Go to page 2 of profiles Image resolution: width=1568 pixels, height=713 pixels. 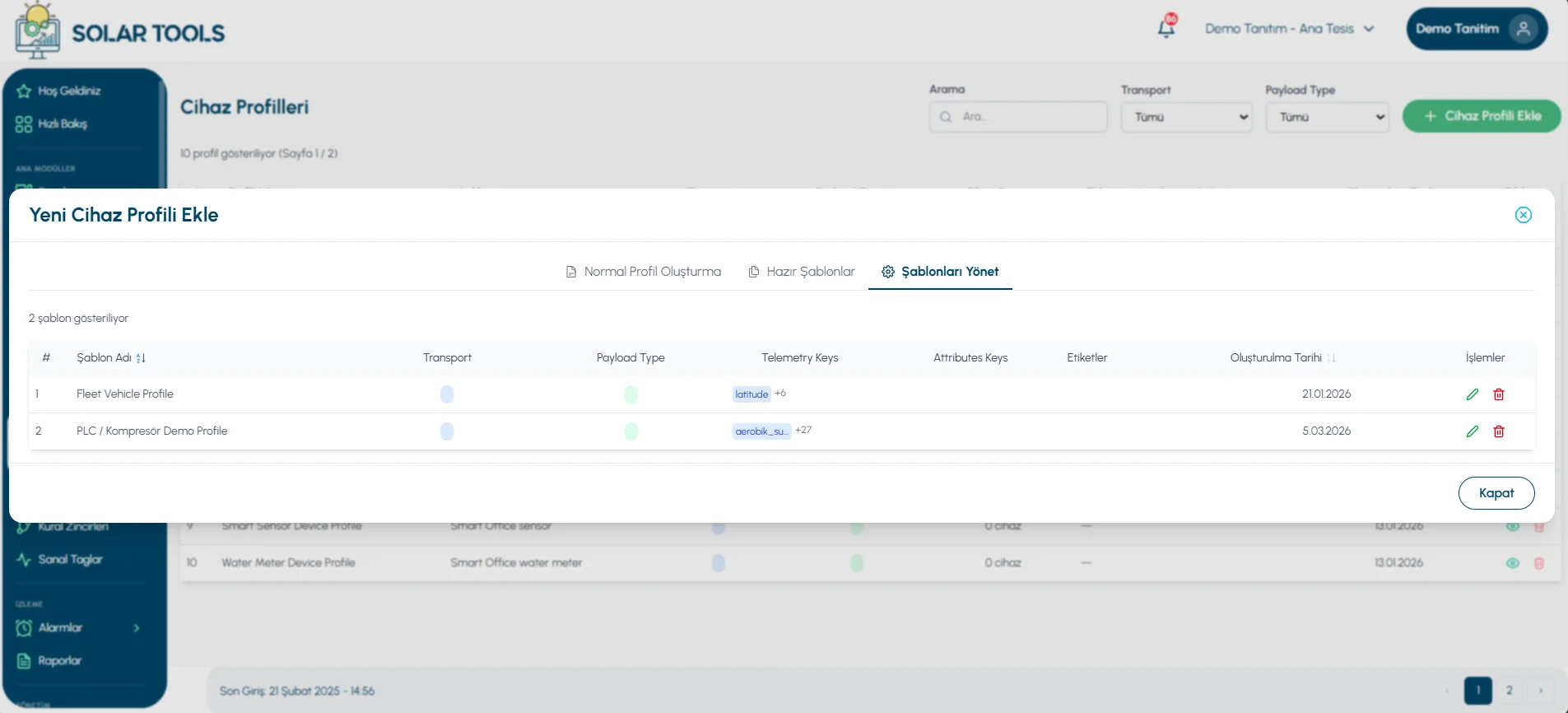pos(1510,691)
